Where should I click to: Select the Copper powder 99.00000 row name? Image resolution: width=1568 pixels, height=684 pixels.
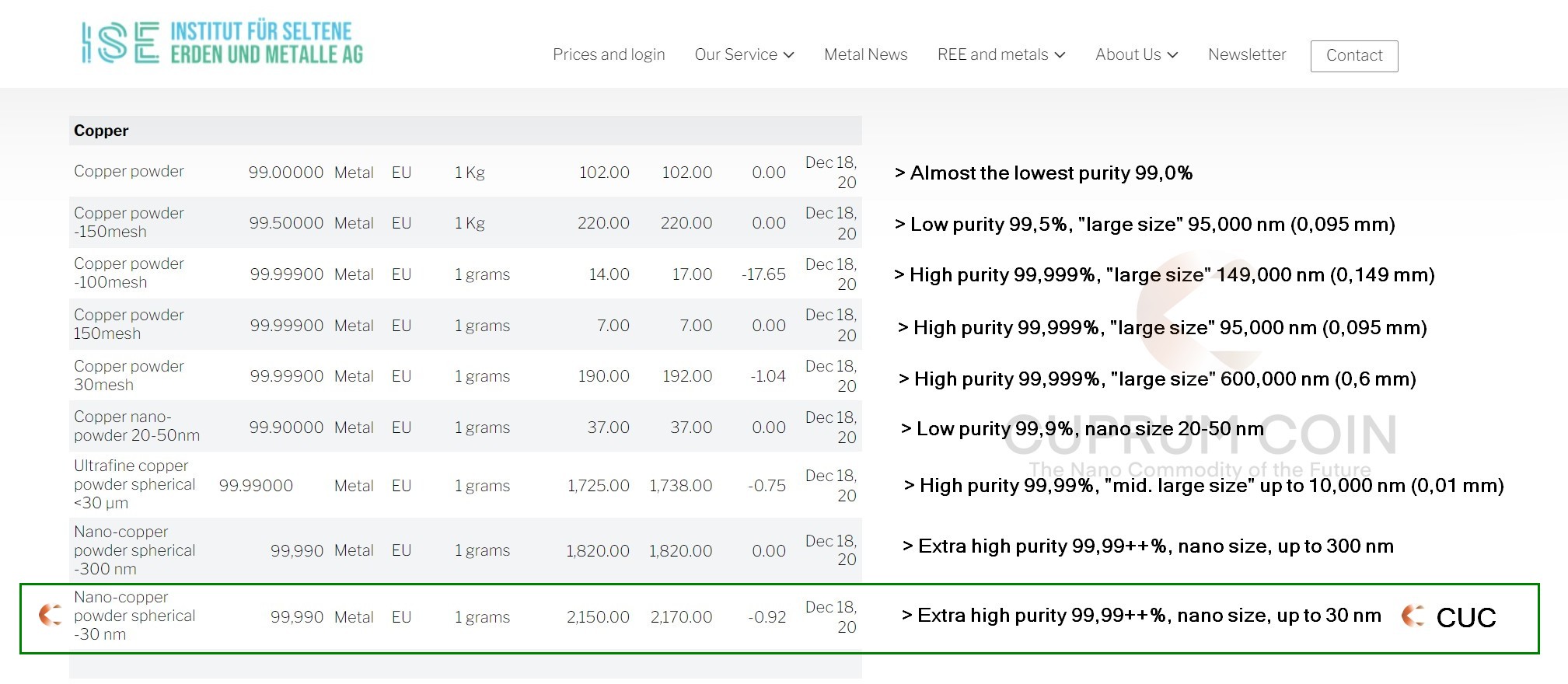point(129,171)
